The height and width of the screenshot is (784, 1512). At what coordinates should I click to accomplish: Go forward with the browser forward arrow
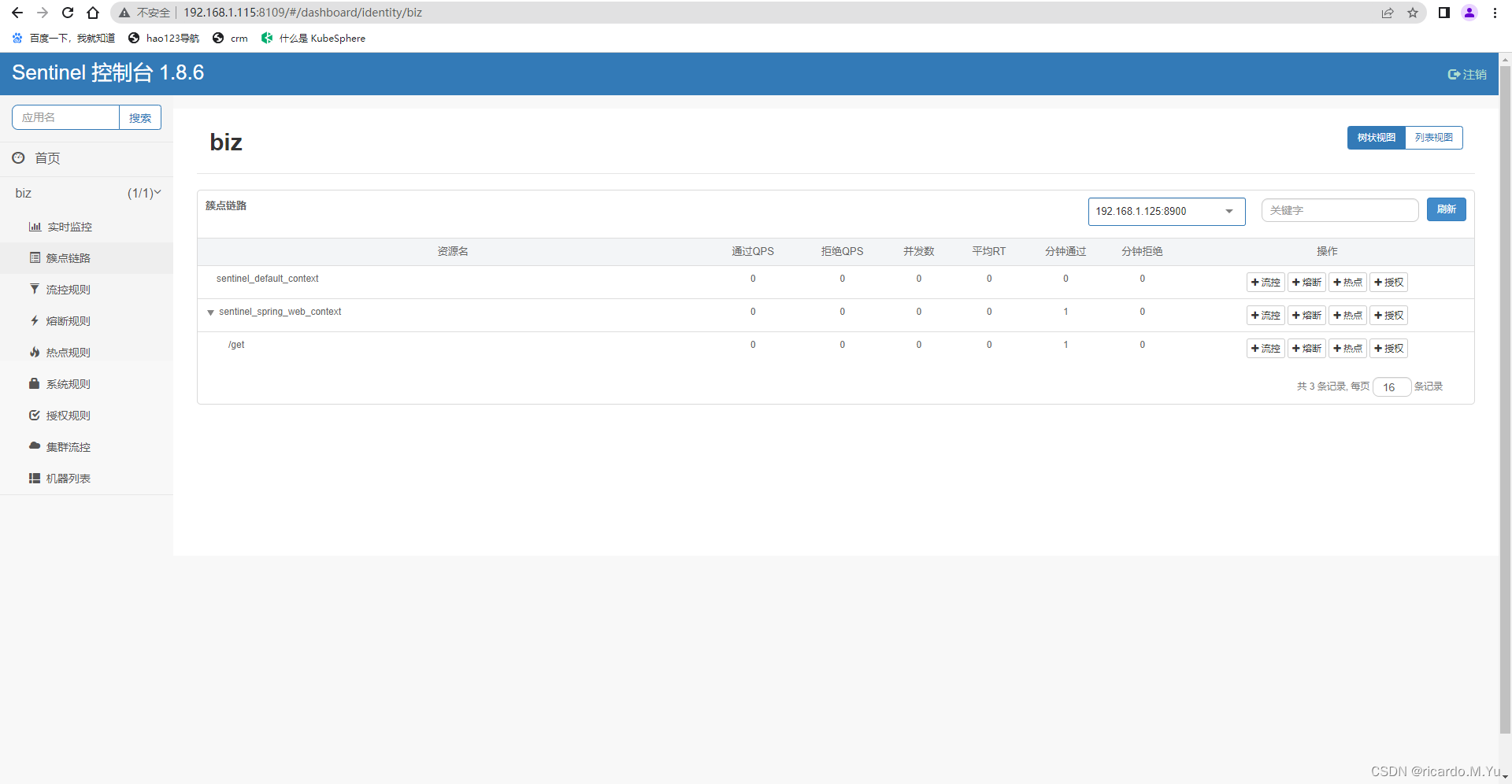point(43,13)
